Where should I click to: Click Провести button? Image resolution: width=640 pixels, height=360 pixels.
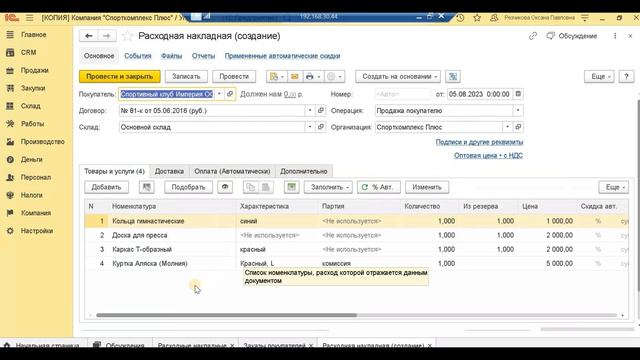point(234,76)
